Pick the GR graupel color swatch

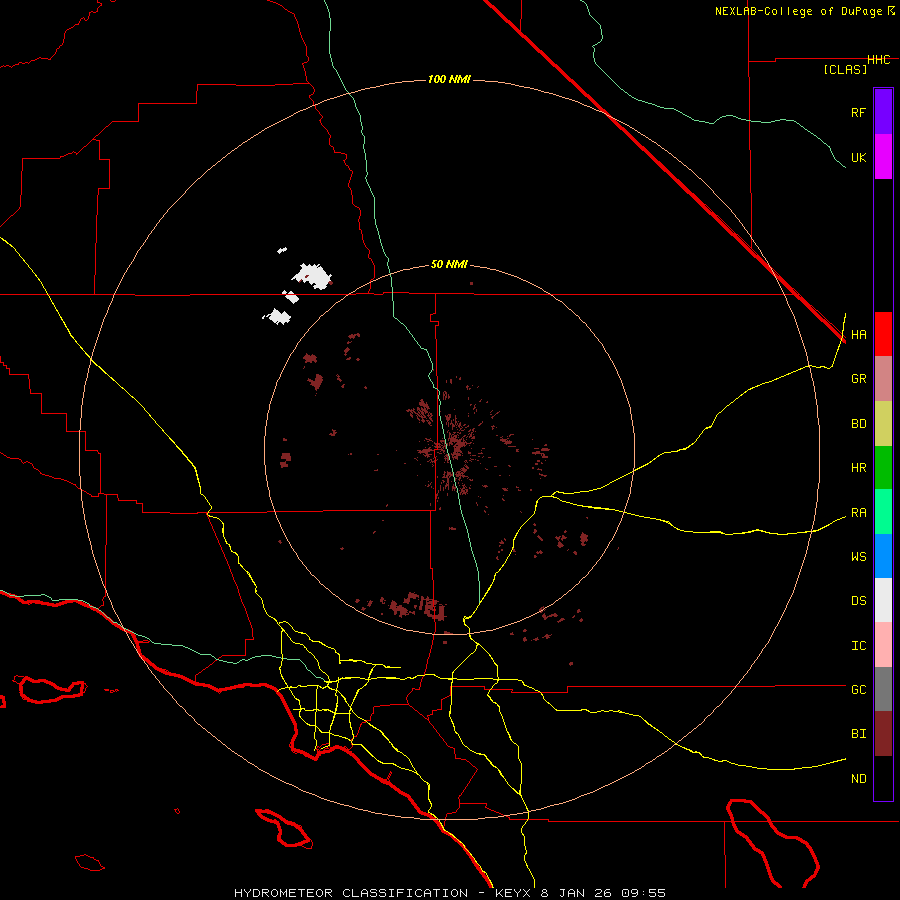point(883,378)
